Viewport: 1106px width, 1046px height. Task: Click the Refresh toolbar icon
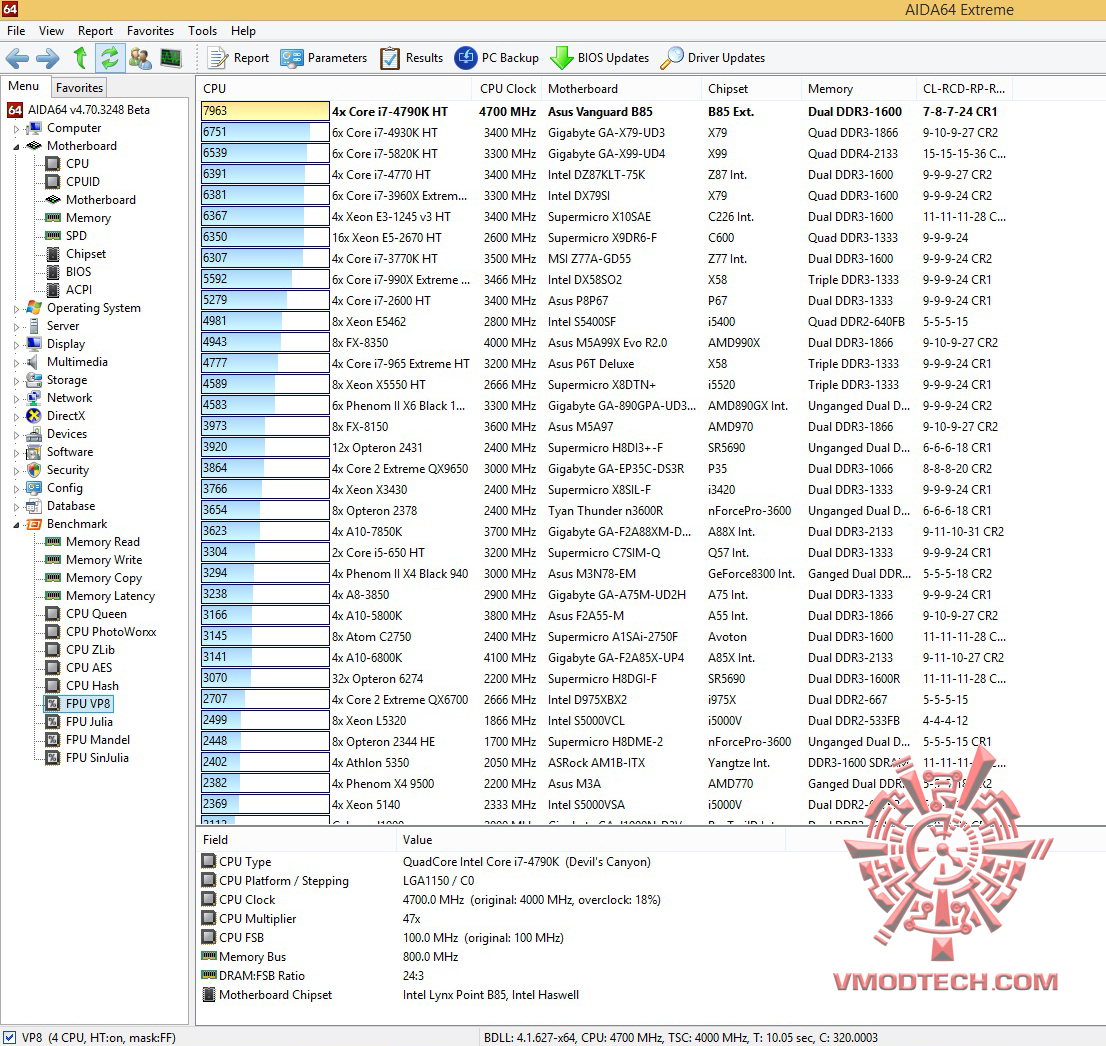[x=109, y=58]
